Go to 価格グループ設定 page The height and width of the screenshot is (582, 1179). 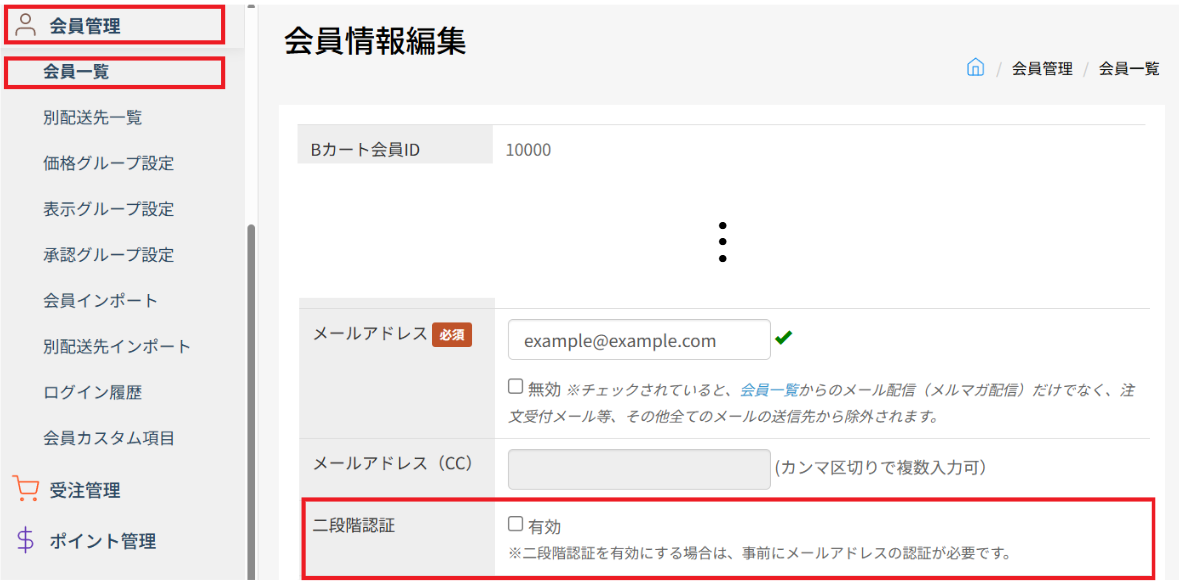point(108,163)
